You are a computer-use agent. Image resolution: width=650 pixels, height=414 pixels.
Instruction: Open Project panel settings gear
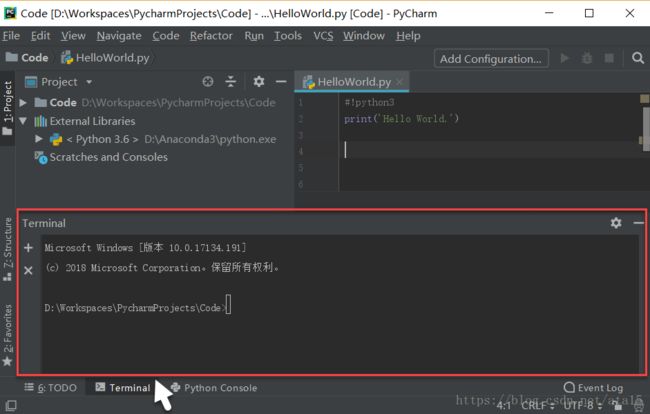(x=259, y=81)
